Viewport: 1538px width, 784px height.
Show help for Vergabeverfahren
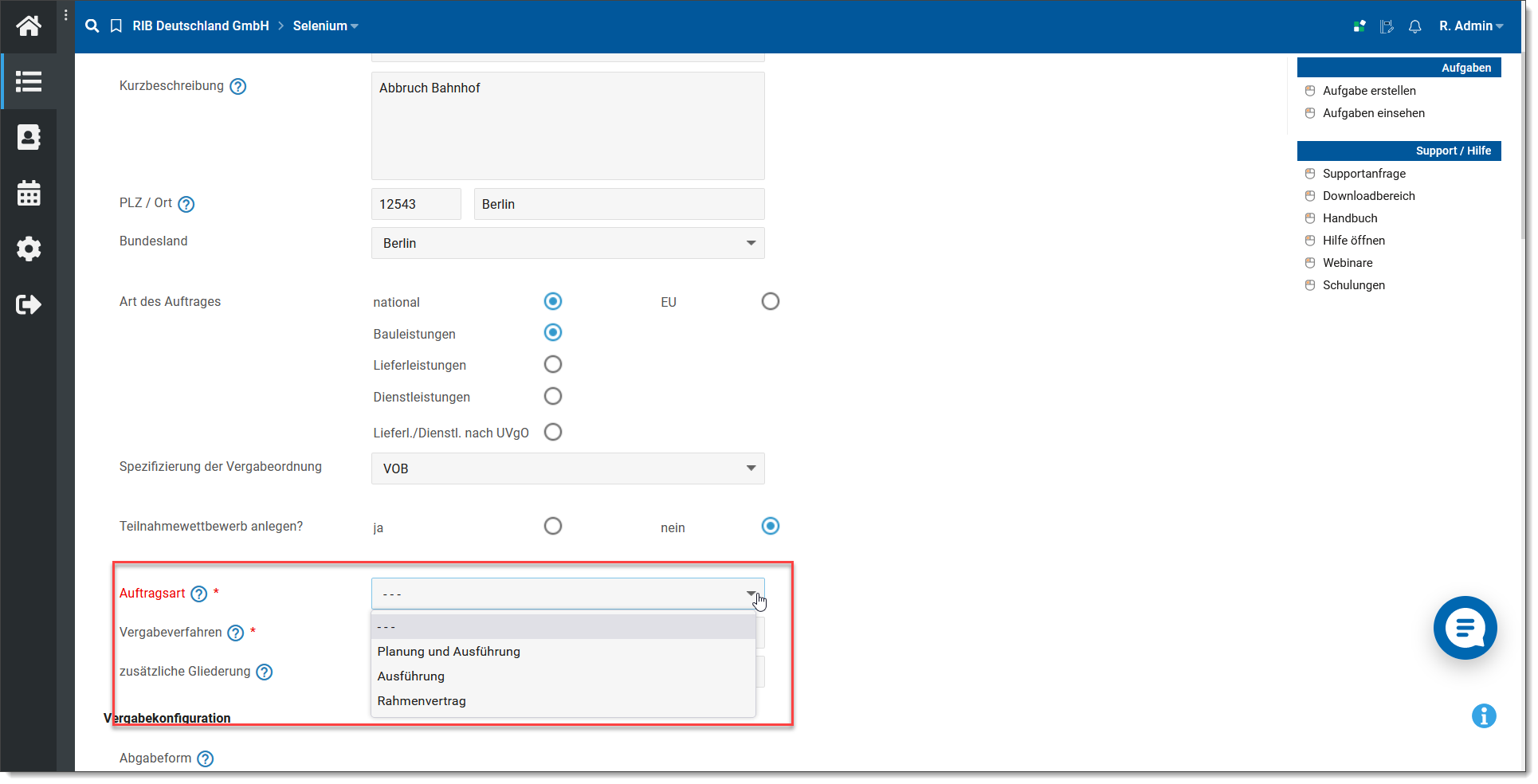point(236,633)
